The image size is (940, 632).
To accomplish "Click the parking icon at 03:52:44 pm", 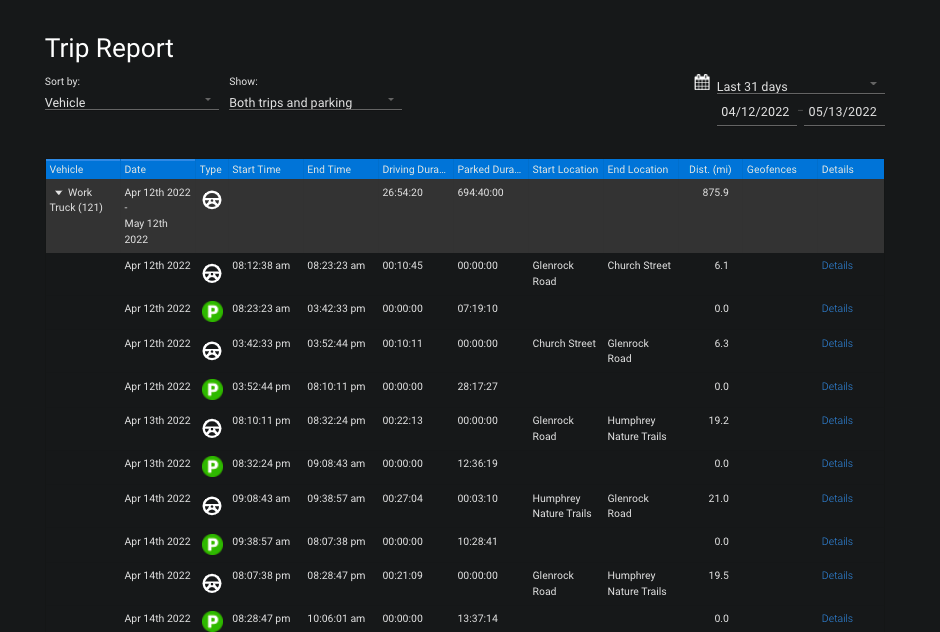I will pos(212,389).
